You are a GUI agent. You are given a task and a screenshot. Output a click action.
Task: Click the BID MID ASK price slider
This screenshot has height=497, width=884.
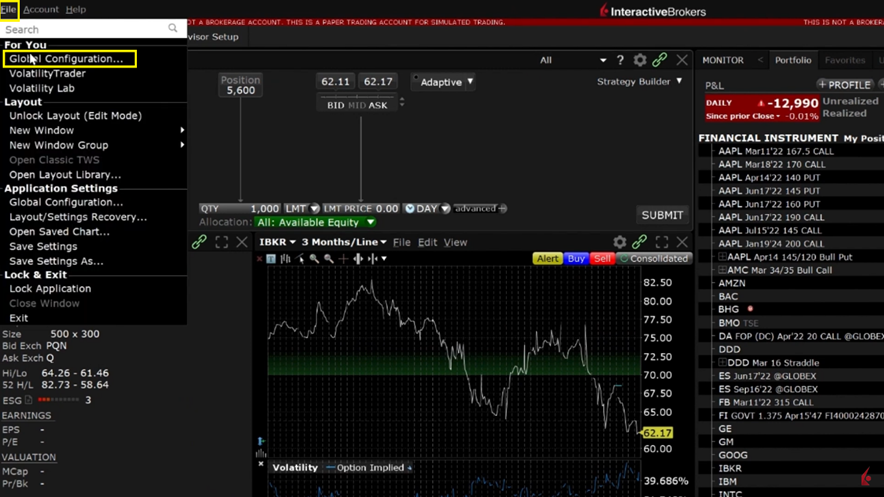(x=357, y=105)
